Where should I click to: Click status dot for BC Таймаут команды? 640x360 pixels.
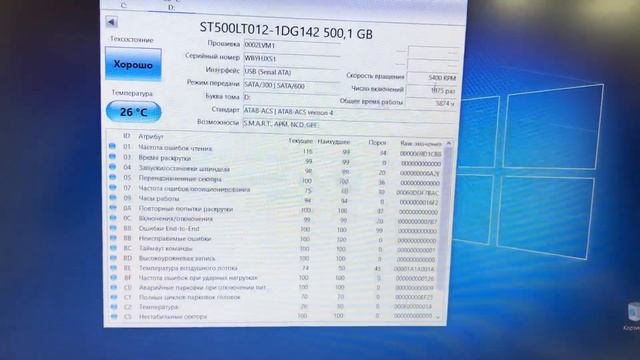click(x=113, y=248)
